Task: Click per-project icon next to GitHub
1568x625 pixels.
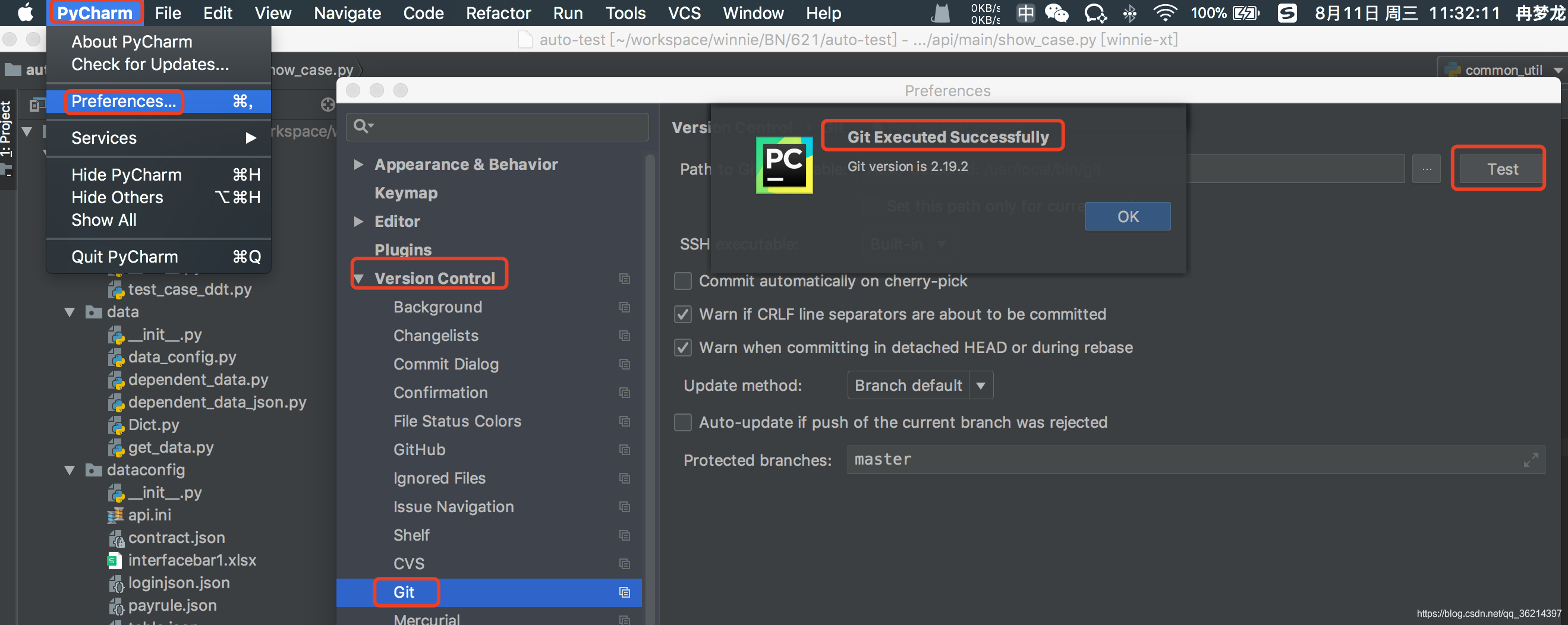Action: pyautogui.click(x=625, y=450)
